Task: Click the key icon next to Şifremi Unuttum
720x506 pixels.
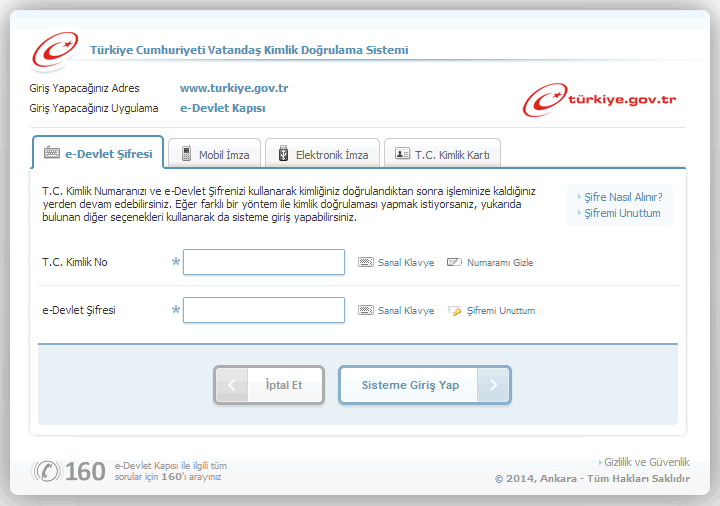Action: point(454,311)
